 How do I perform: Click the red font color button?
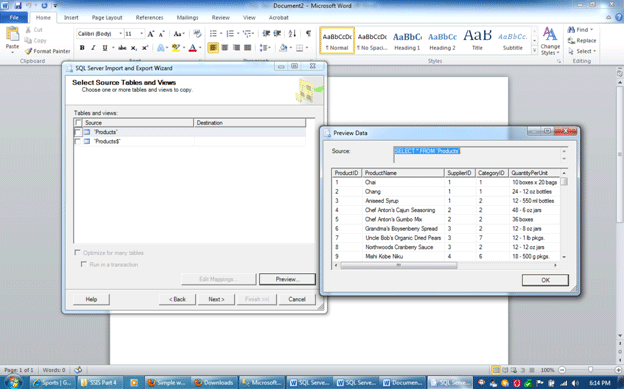193,48
